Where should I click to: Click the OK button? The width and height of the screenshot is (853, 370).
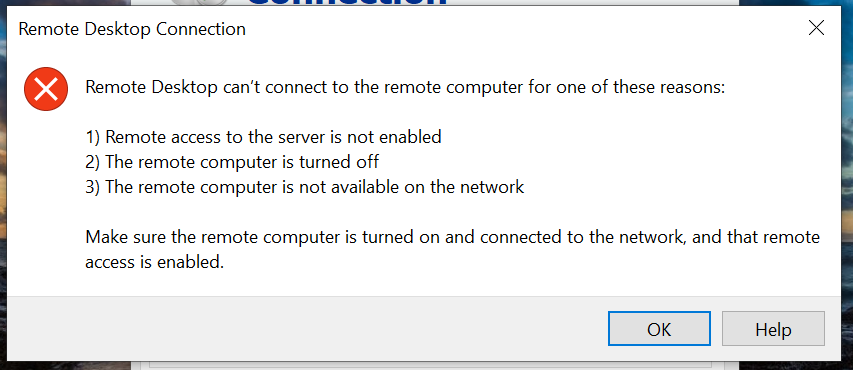click(x=659, y=329)
